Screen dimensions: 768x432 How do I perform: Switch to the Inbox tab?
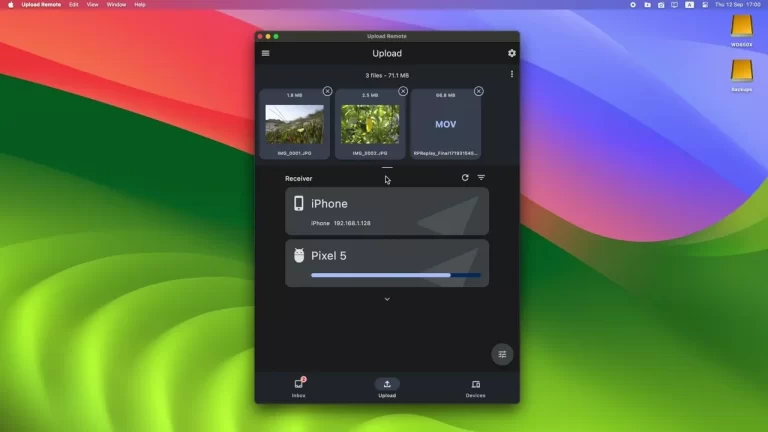(298, 387)
